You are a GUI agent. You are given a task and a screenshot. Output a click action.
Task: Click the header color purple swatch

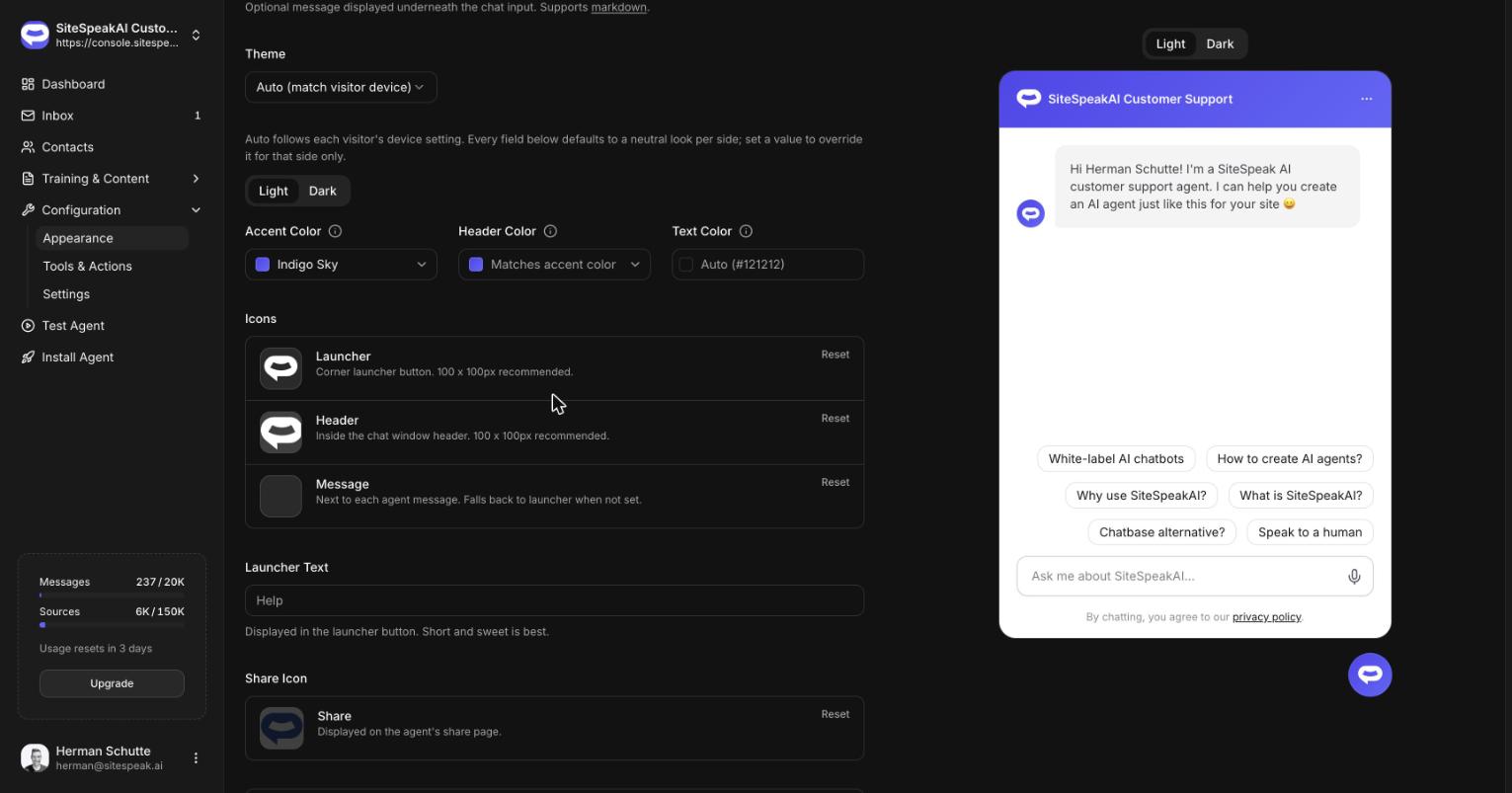click(x=476, y=265)
